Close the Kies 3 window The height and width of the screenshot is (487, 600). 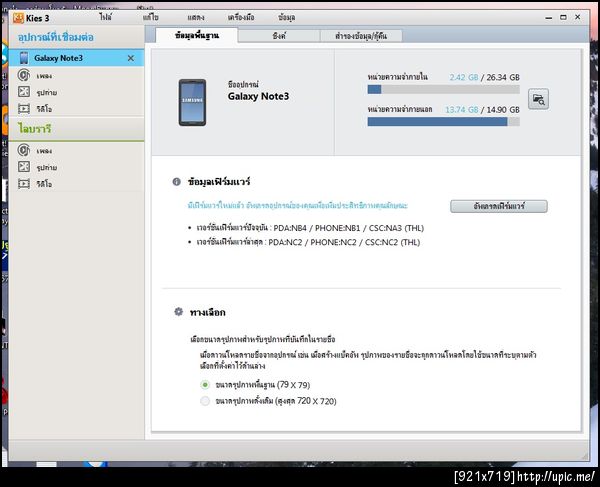(578, 17)
